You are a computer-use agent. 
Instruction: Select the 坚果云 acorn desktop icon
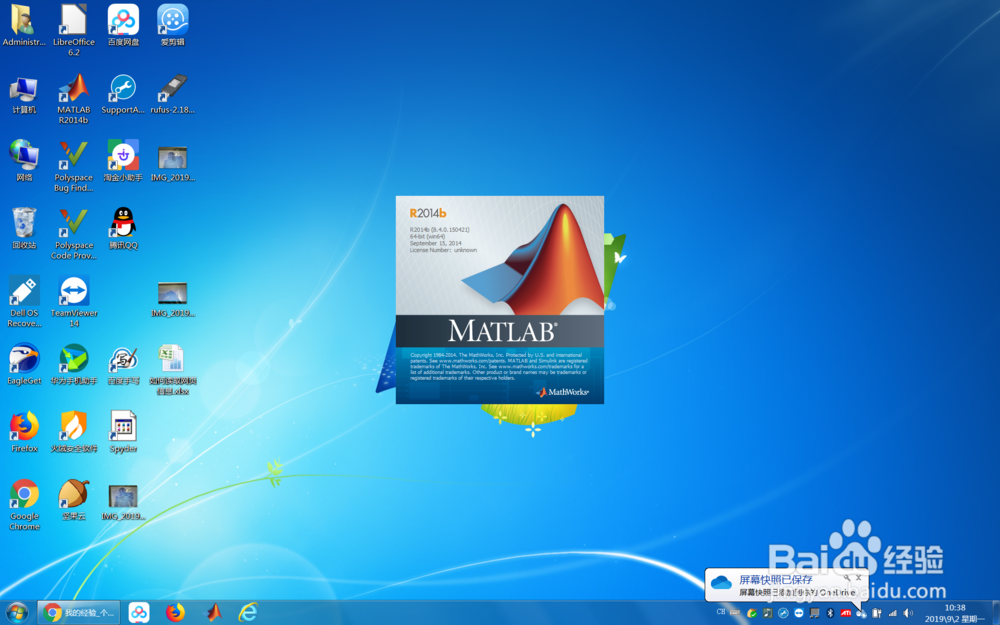pyautogui.click(x=73, y=499)
